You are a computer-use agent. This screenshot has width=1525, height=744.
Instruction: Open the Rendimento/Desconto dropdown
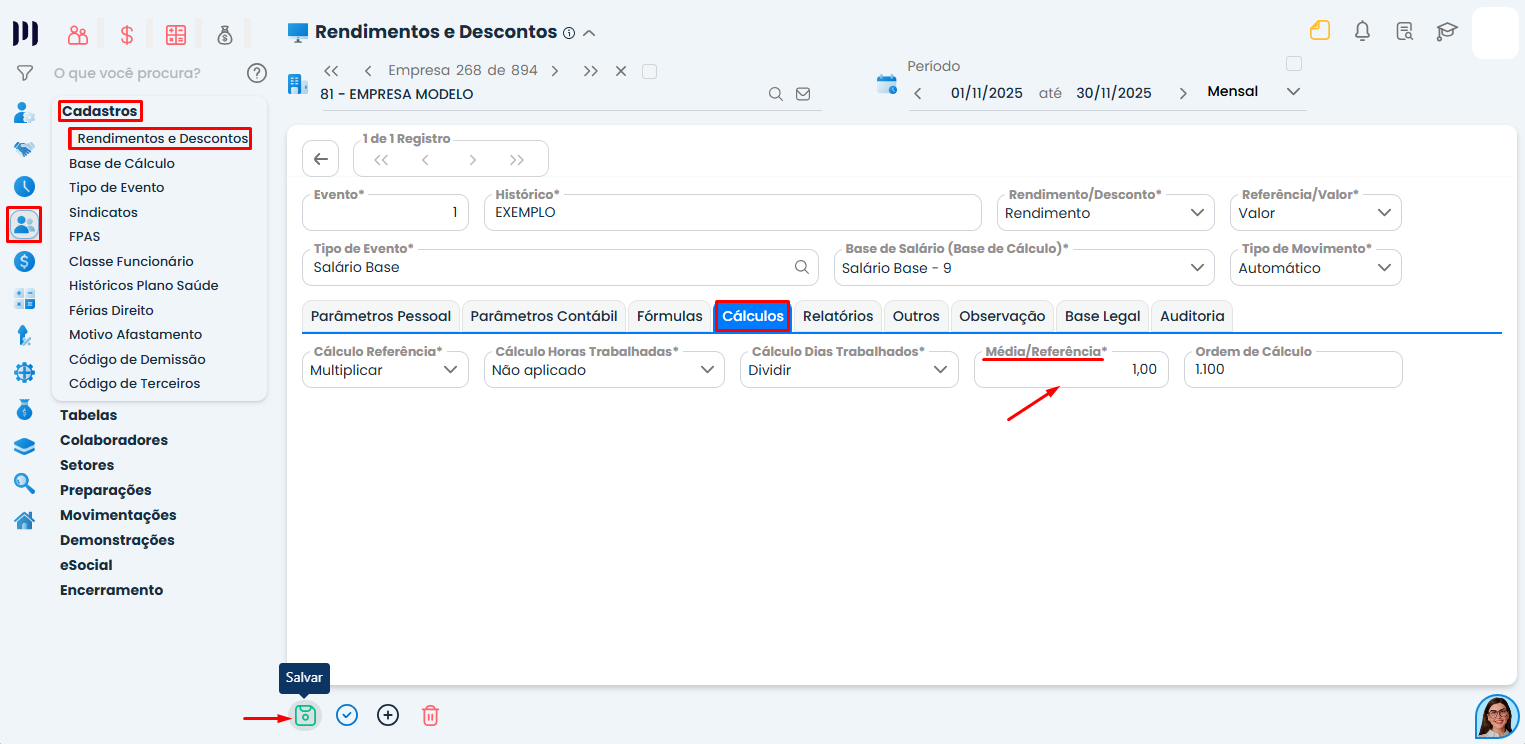coord(1104,213)
